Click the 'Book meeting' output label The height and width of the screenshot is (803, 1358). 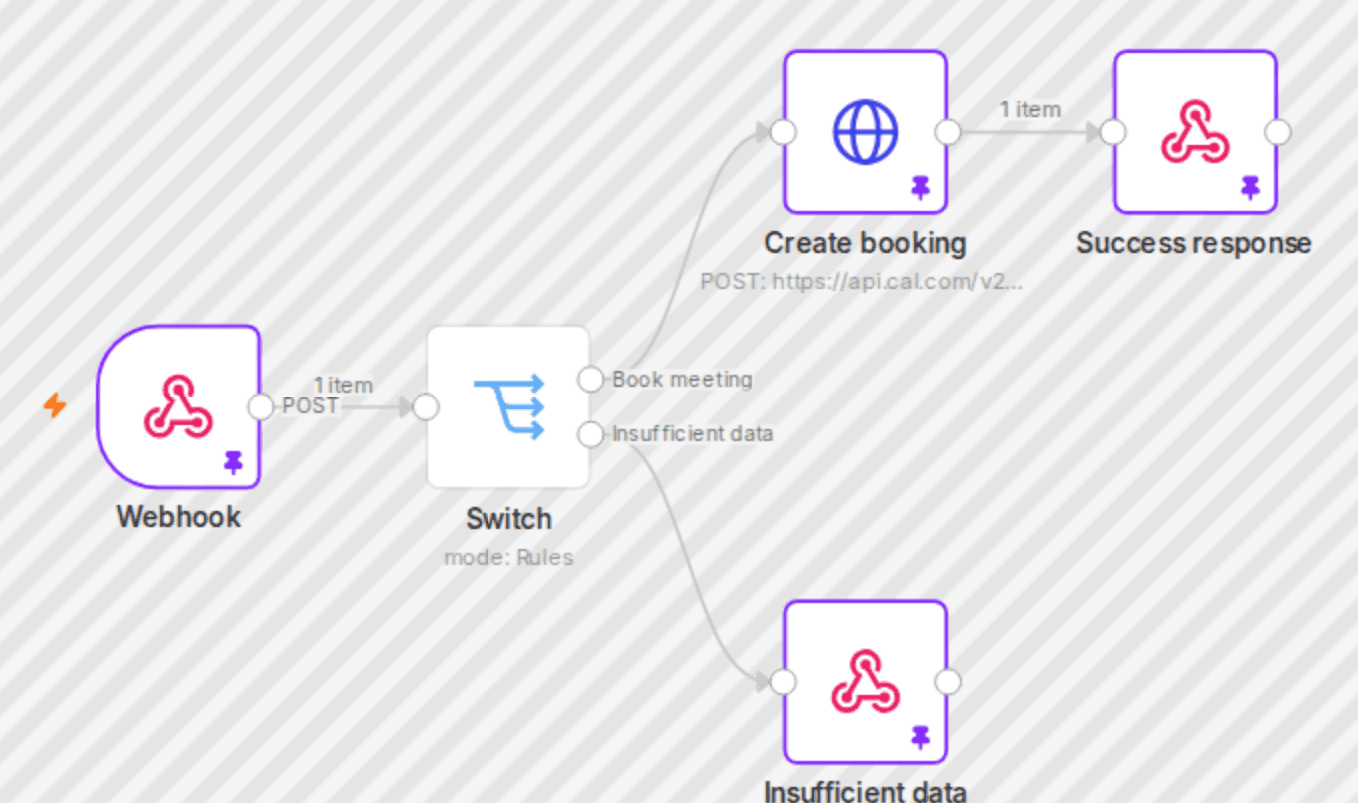click(682, 380)
